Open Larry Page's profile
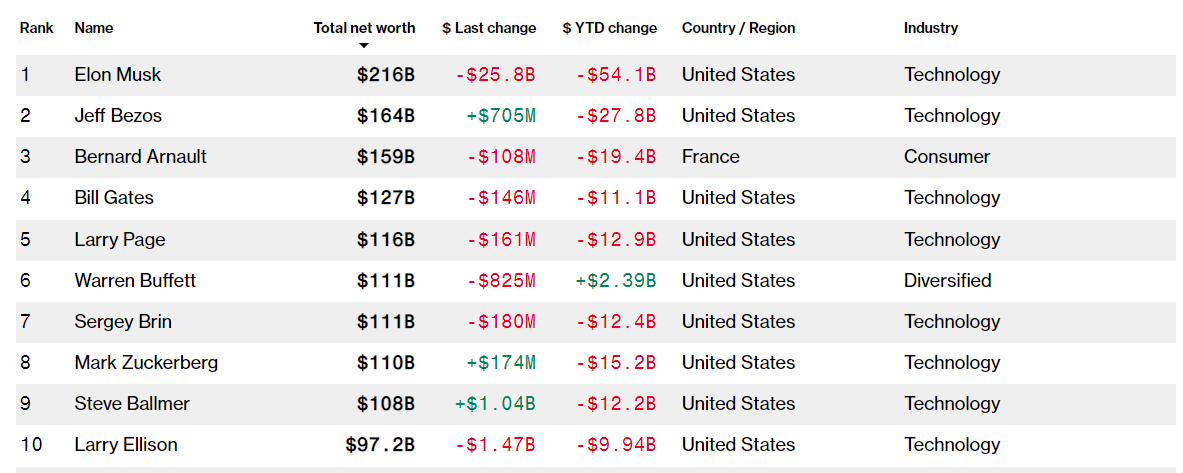The width and height of the screenshot is (1183, 473). click(120, 240)
